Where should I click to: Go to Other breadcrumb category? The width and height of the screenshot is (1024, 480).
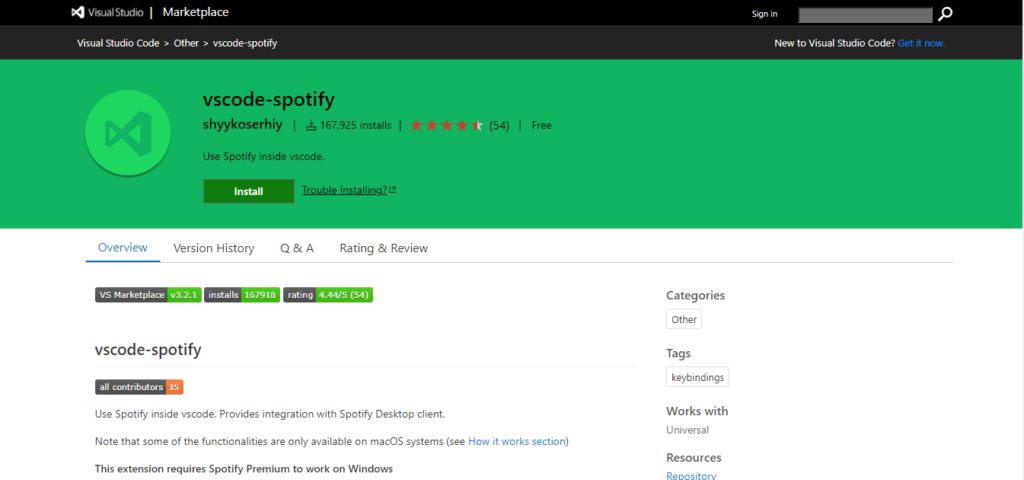(186, 43)
